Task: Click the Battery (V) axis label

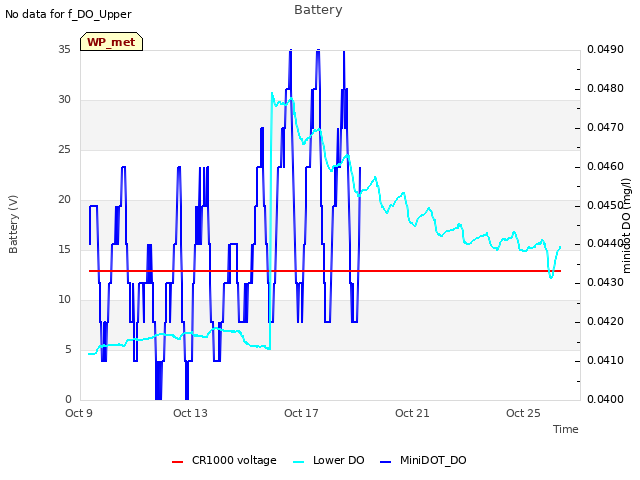Action: tap(13, 224)
